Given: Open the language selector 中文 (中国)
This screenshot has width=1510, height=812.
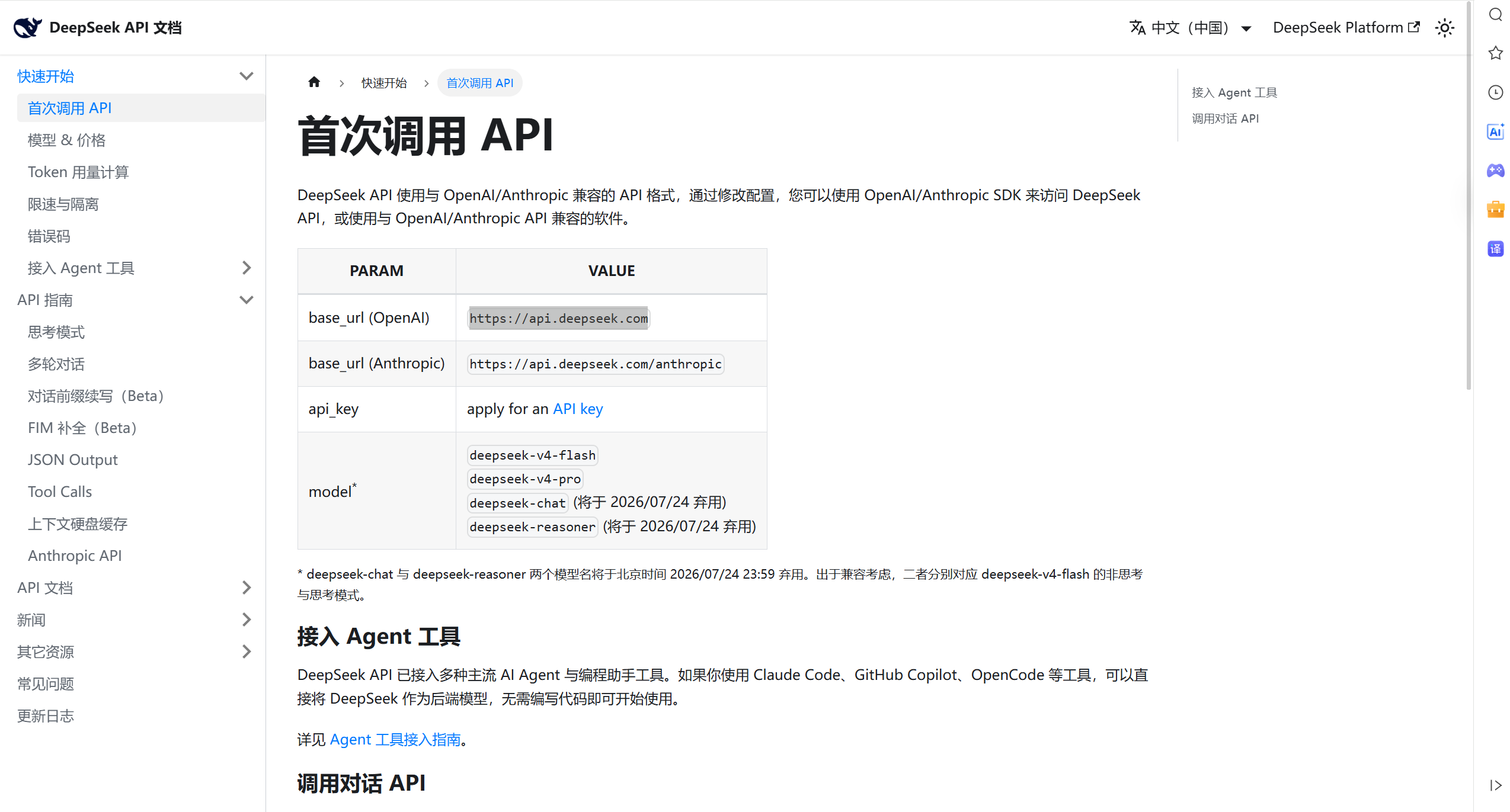Looking at the screenshot, I should [1190, 28].
